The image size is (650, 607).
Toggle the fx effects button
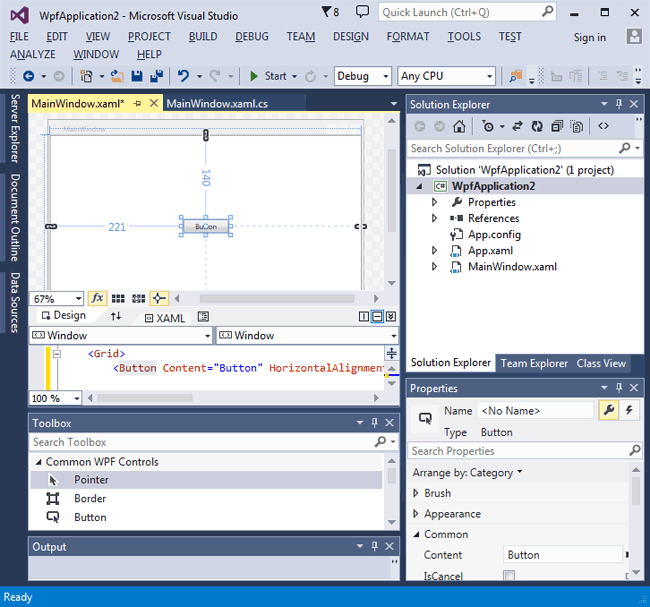[x=97, y=298]
